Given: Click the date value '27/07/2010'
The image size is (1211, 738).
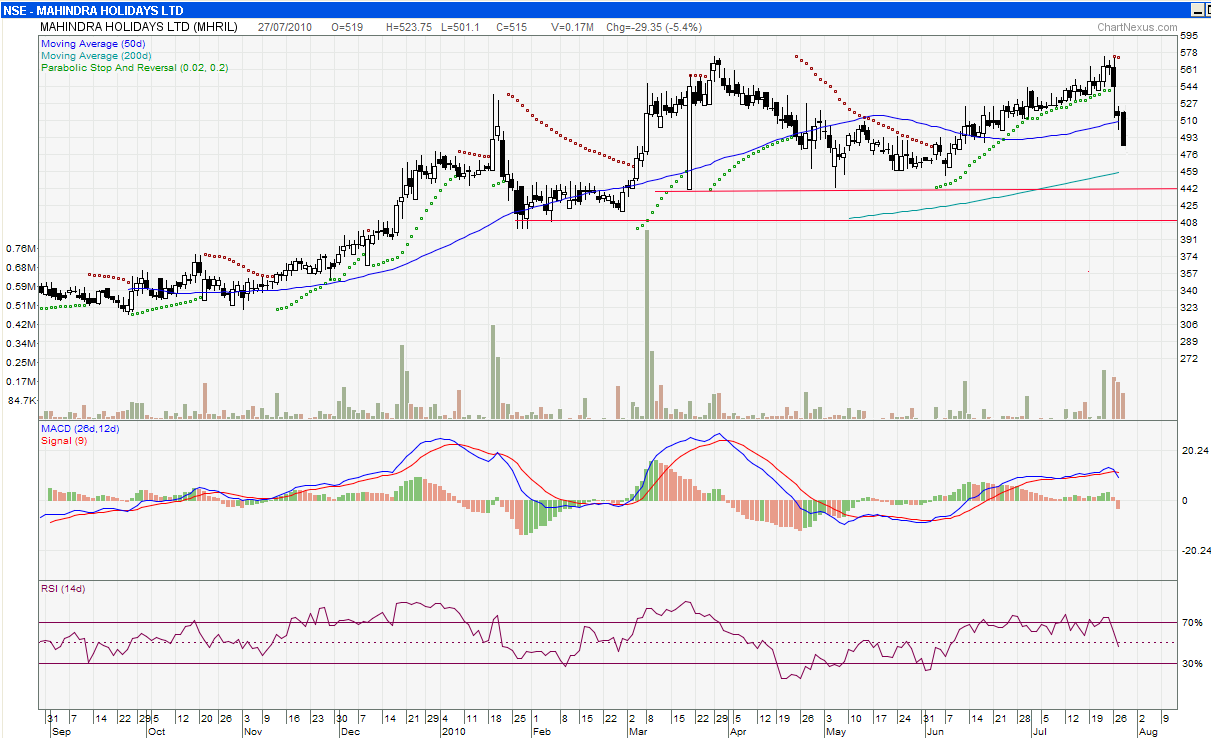Looking at the screenshot, I should pos(285,27).
